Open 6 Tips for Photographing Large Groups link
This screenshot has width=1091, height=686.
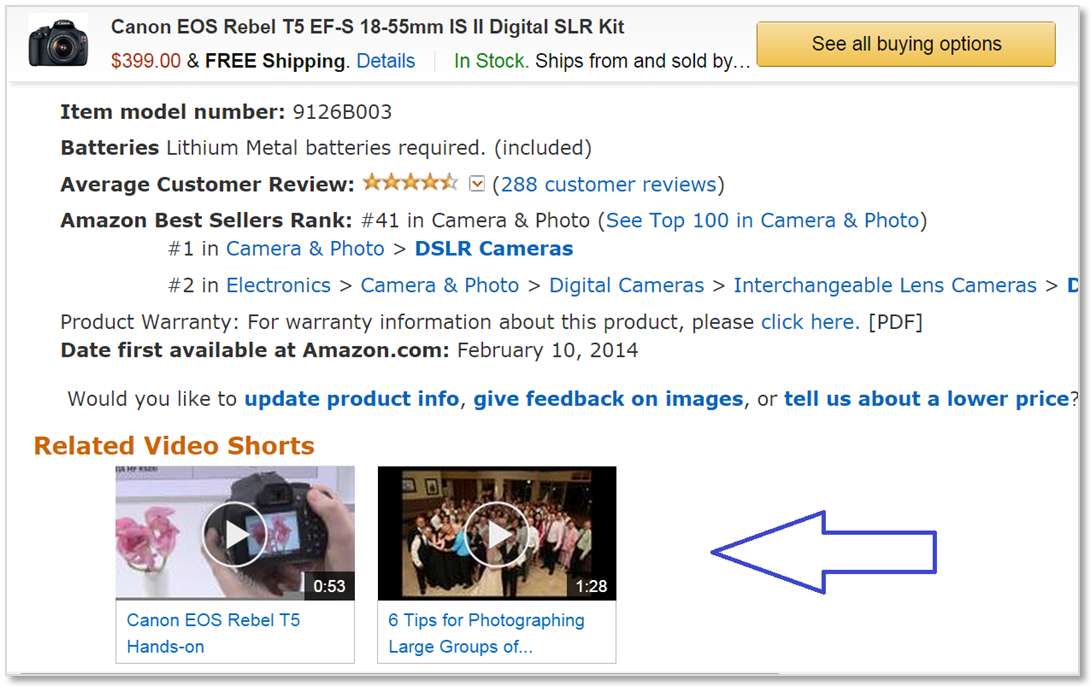coord(486,633)
